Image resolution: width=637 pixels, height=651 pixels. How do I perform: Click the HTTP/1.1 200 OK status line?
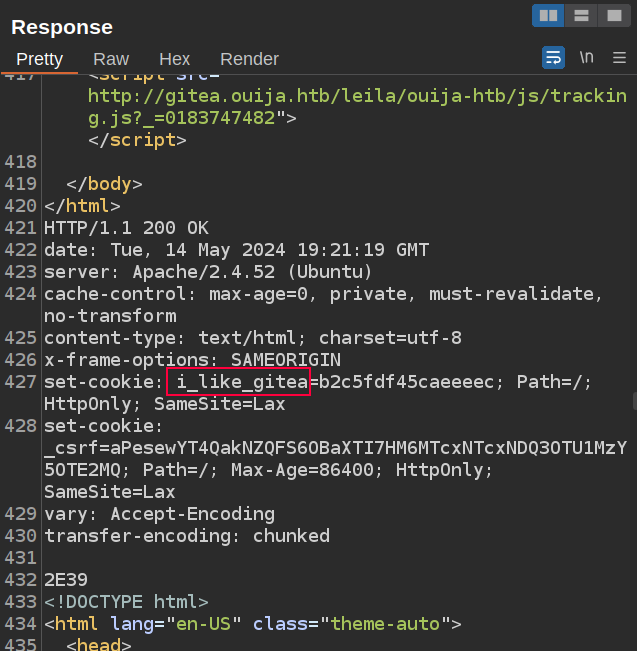click(125, 228)
